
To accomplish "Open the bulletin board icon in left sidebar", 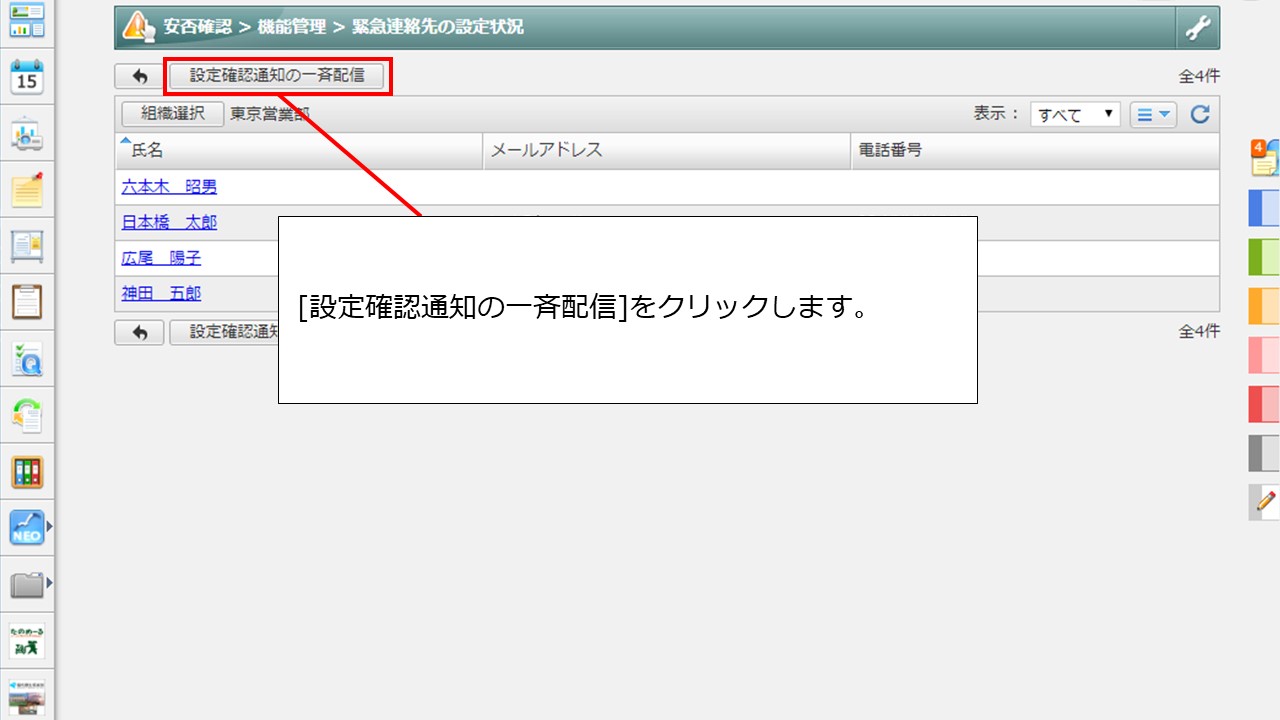I will pyautogui.click(x=27, y=245).
